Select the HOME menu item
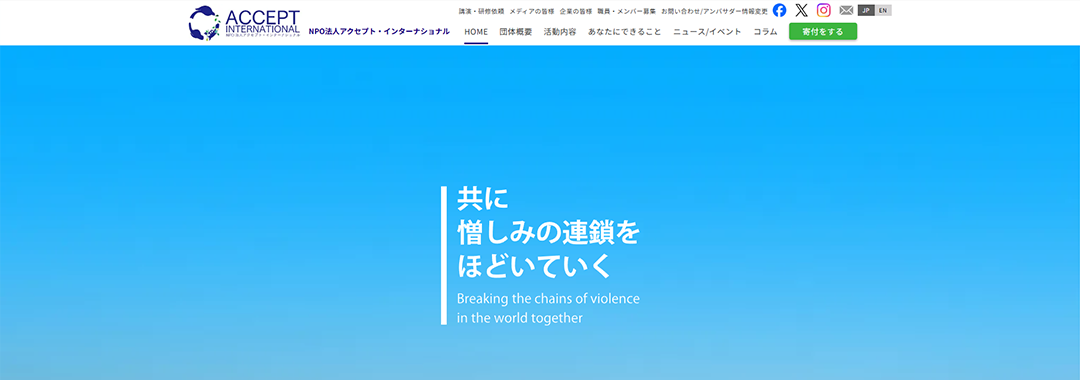The width and height of the screenshot is (1080, 380). (x=476, y=32)
